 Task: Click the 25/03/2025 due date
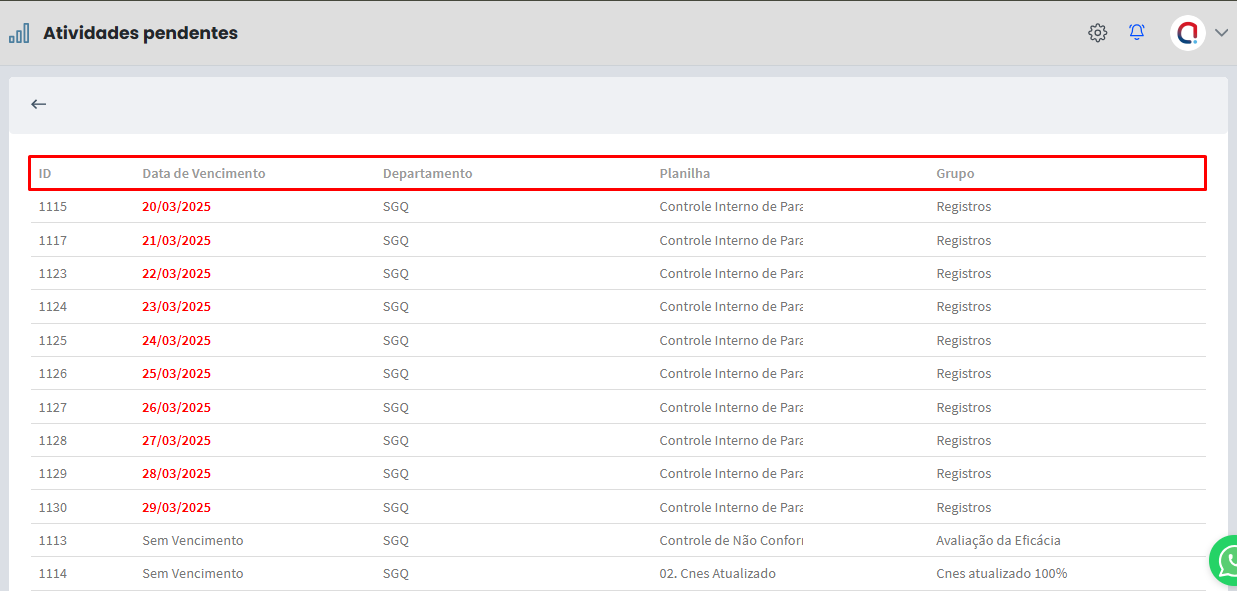(176, 374)
